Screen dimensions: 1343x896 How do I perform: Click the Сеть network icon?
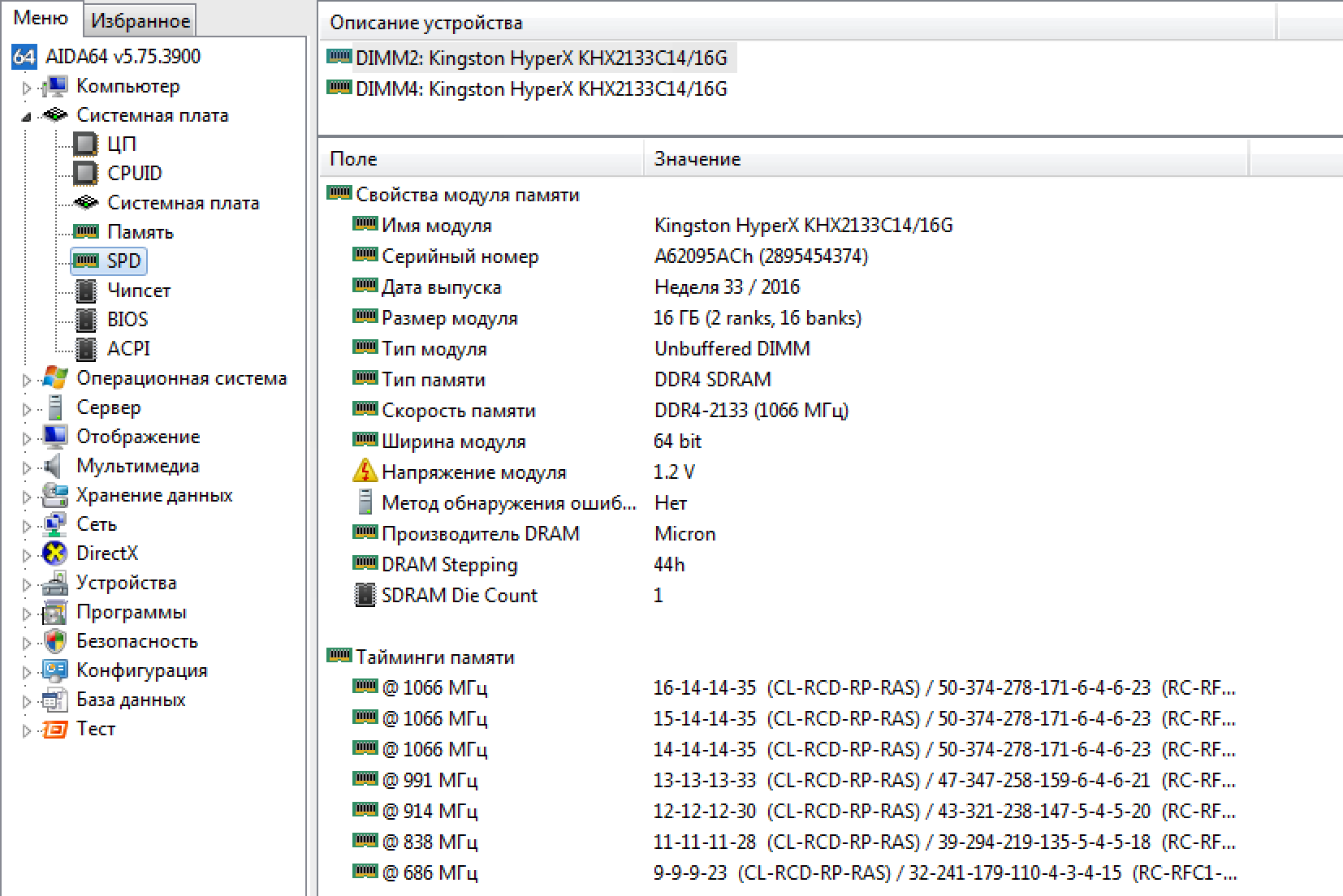pos(54,524)
